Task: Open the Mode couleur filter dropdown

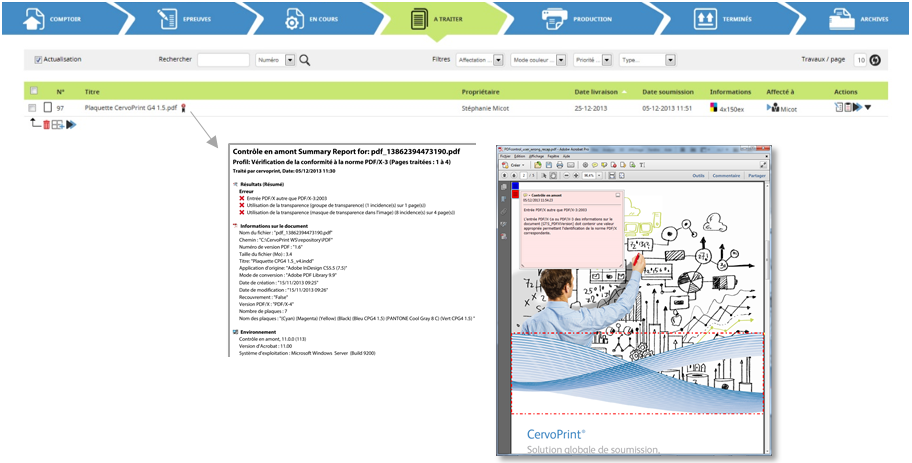Action: pyautogui.click(x=536, y=60)
